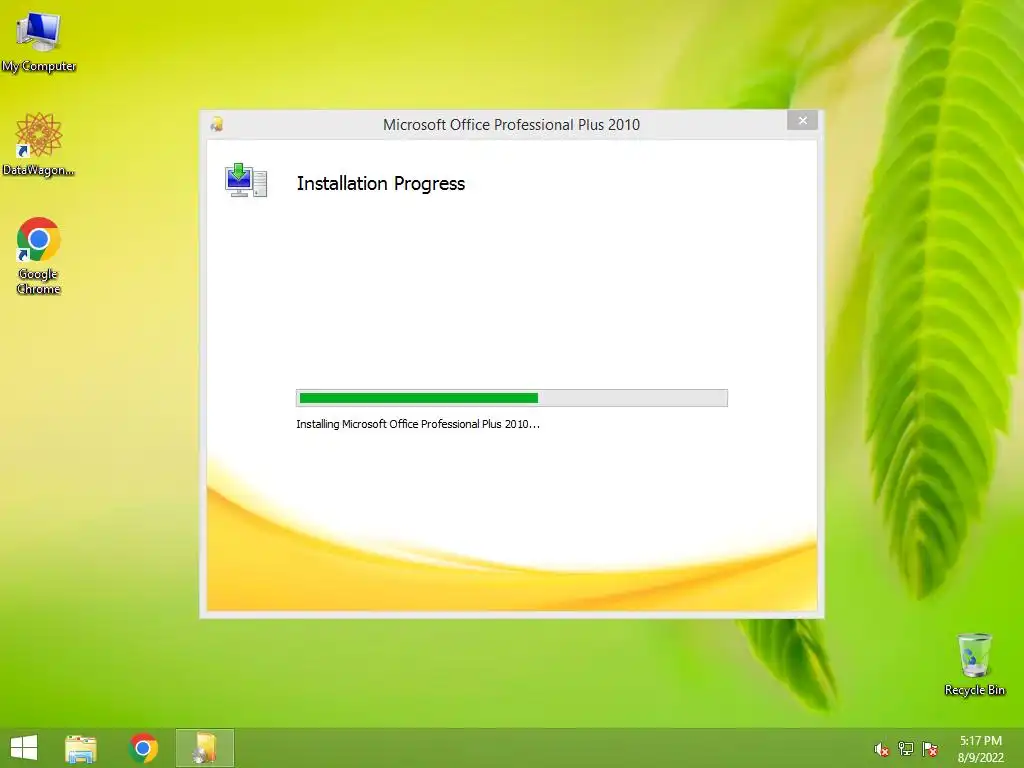The width and height of the screenshot is (1024, 768).
Task: Click the Microsoft Office Professional Plus 2010 window title
Action: tap(511, 125)
